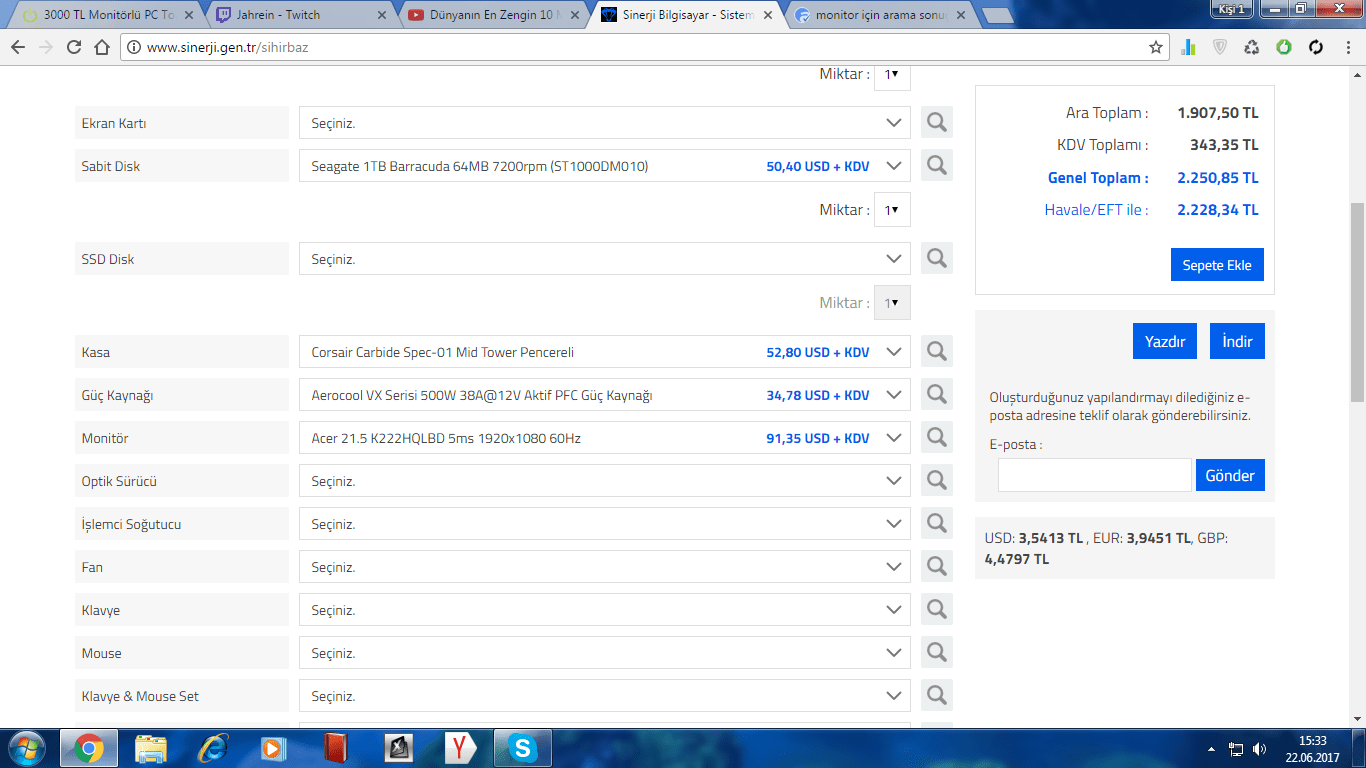Click the magnifier next to Monitör

point(936,438)
